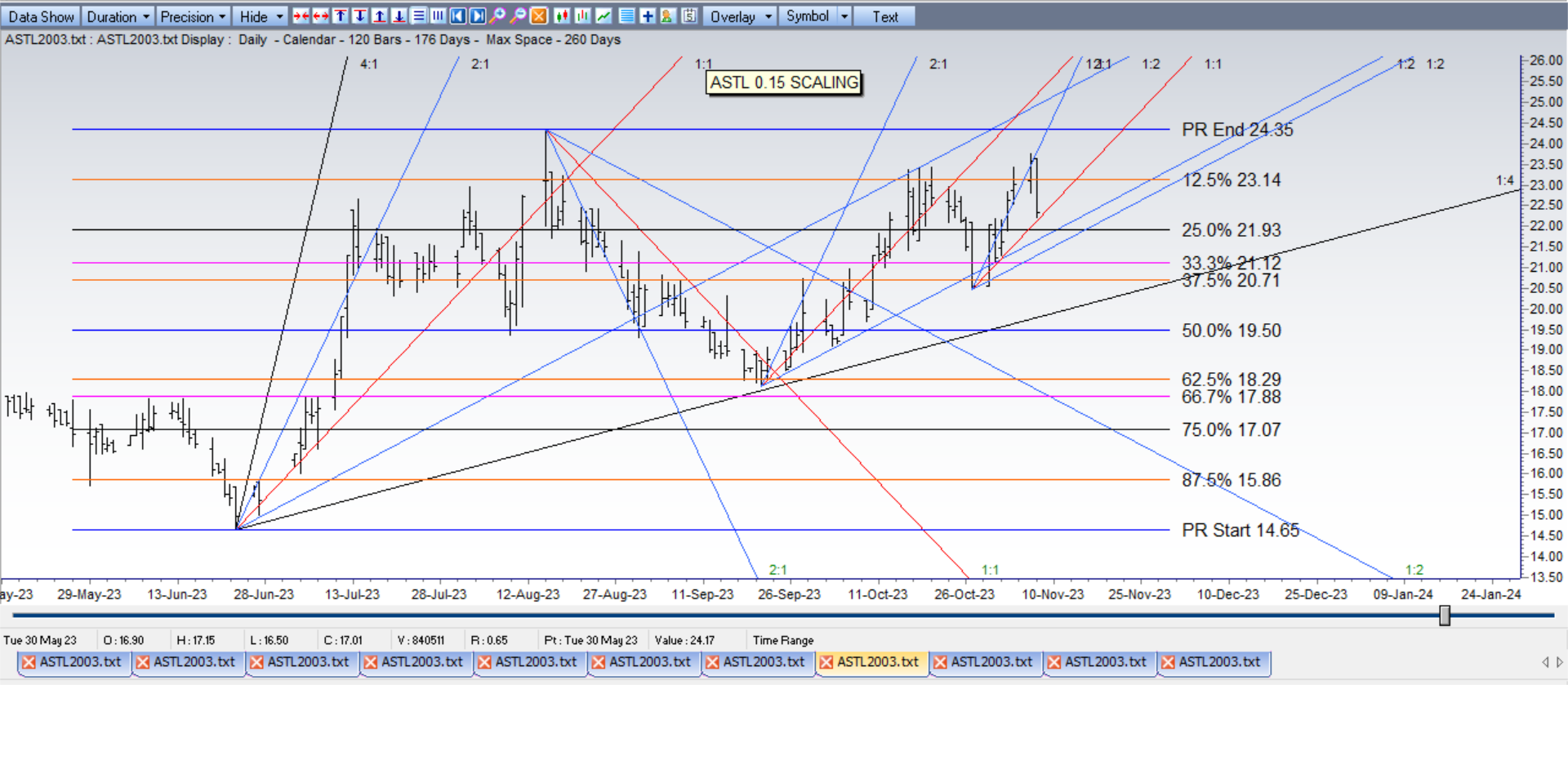This screenshot has width=1568, height=773.
Task: Switch to line chart style icon
Action: (604, 16)
